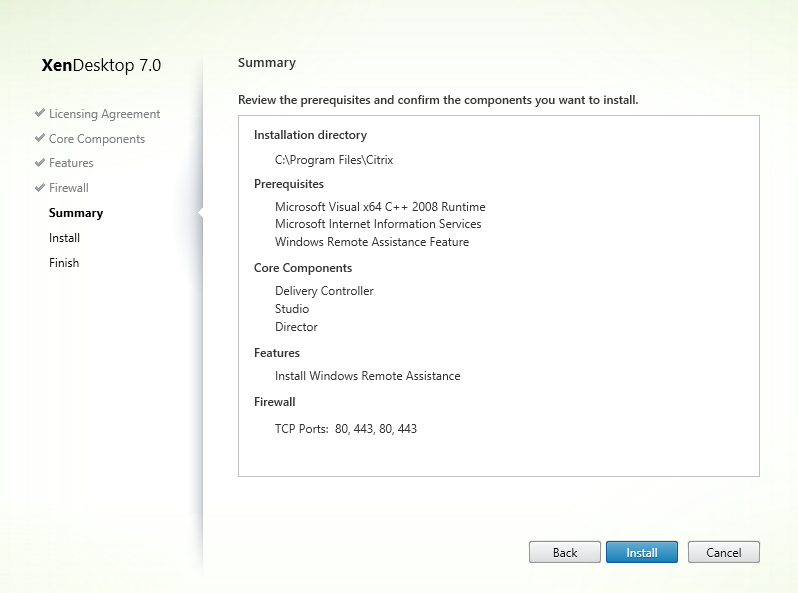Click the Install button
Viewport: 798px width, 593px height.
tap(641, 552)
